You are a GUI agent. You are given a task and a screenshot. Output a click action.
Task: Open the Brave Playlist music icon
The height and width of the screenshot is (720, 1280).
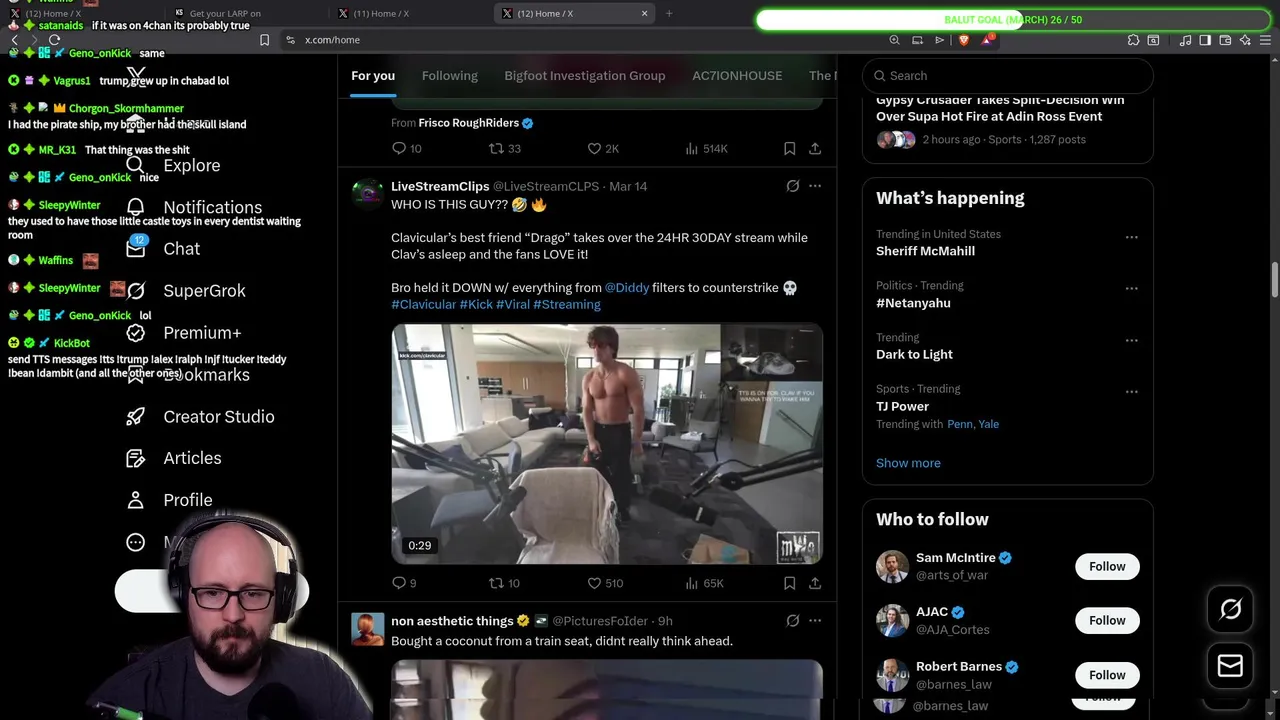point(1185,40)
